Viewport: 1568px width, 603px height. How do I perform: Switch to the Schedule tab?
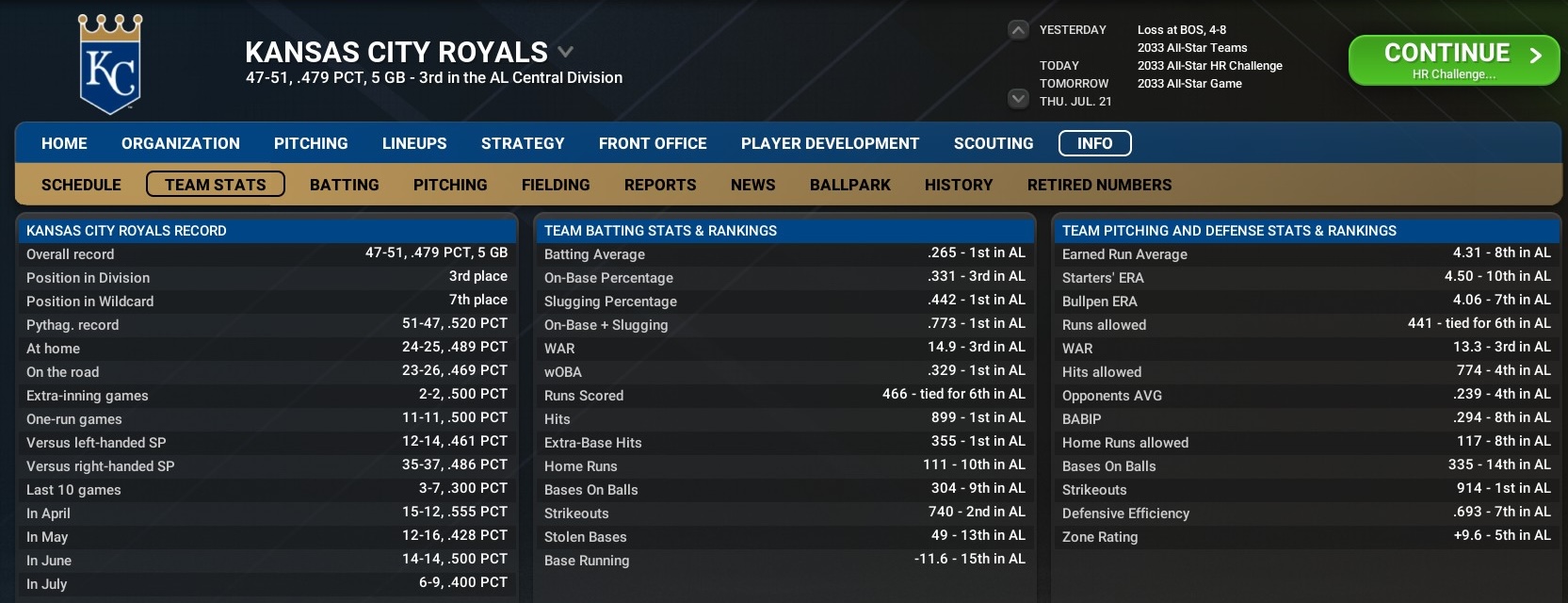pyautogui.click(x=81, y=185)
